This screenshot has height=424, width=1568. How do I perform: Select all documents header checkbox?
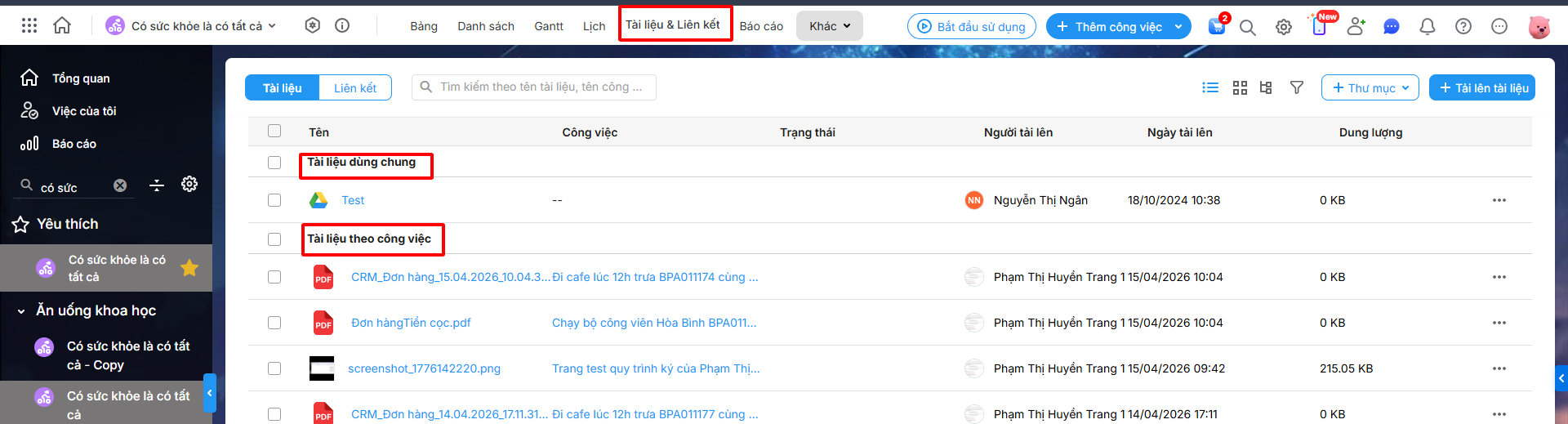click(x=274, y=131)
